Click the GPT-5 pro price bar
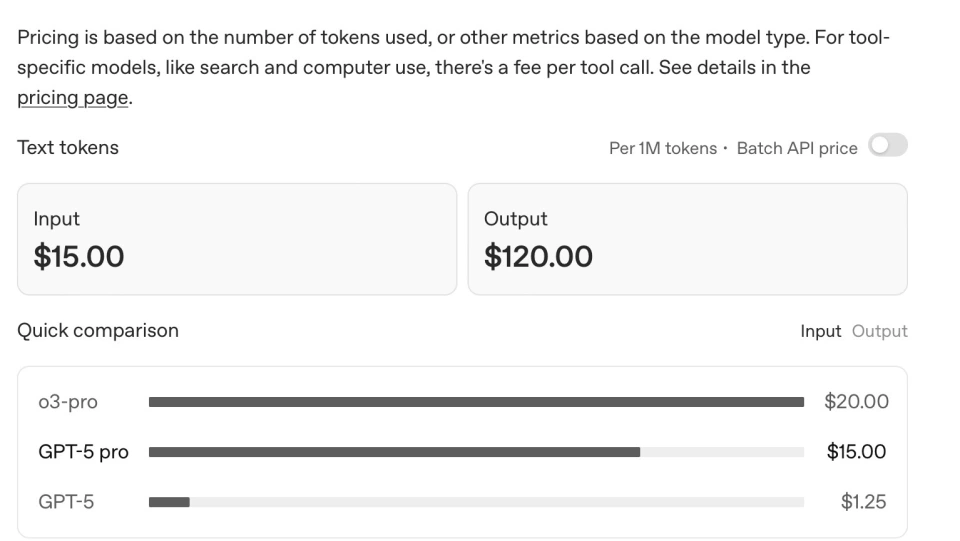 pyautogui.click(x=394, y=452)
